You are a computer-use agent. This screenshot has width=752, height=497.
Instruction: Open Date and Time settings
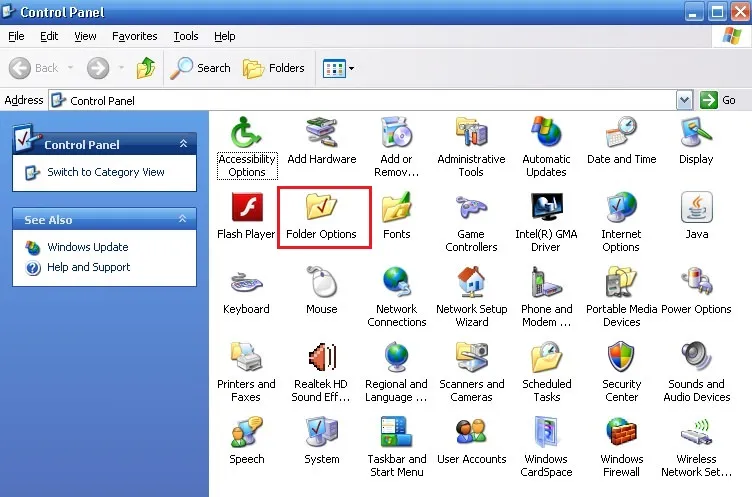tap(621, 141)
